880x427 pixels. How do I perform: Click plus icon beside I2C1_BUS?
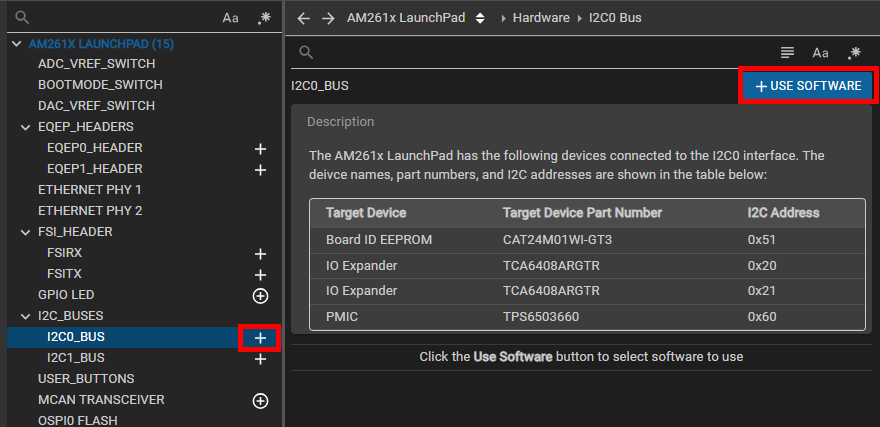point(260,359)
